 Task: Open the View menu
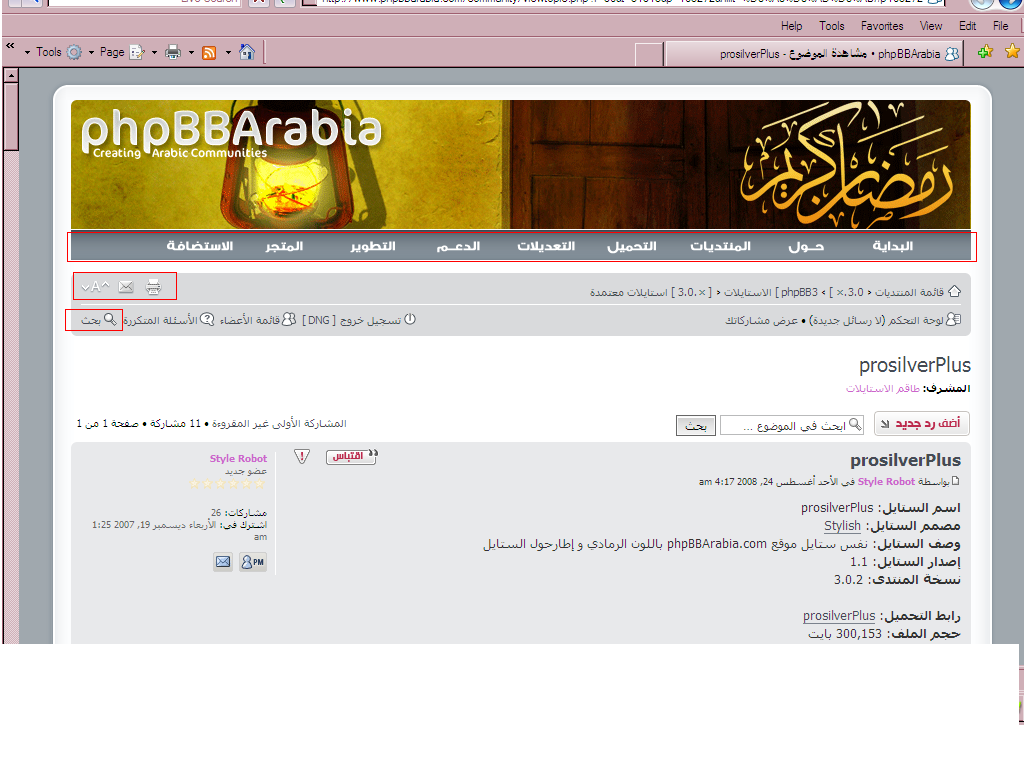coord(931,26)
